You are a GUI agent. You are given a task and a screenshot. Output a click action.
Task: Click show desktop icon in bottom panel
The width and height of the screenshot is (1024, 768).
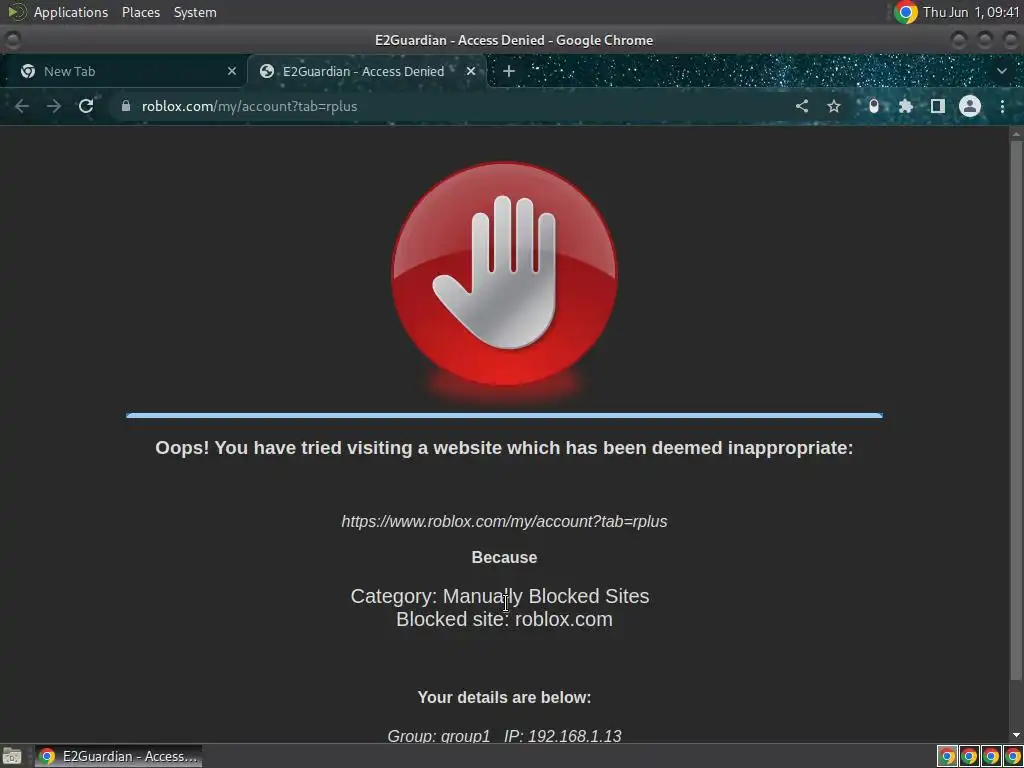(12, 756)
